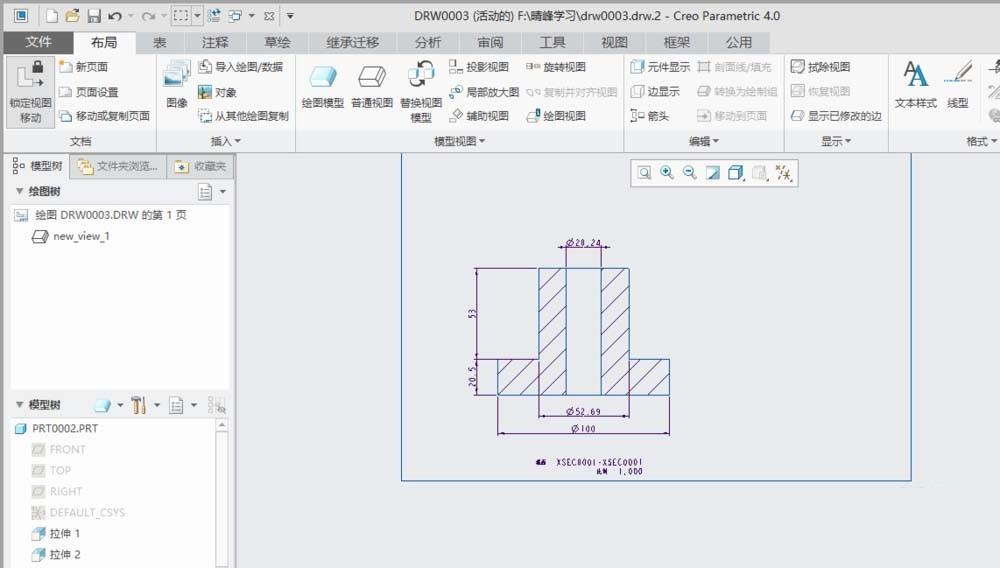Open the Favorites (收藏夹) tab
Image resolution: width=1000 pixels, height=568 pixels.
pos(200,166)
